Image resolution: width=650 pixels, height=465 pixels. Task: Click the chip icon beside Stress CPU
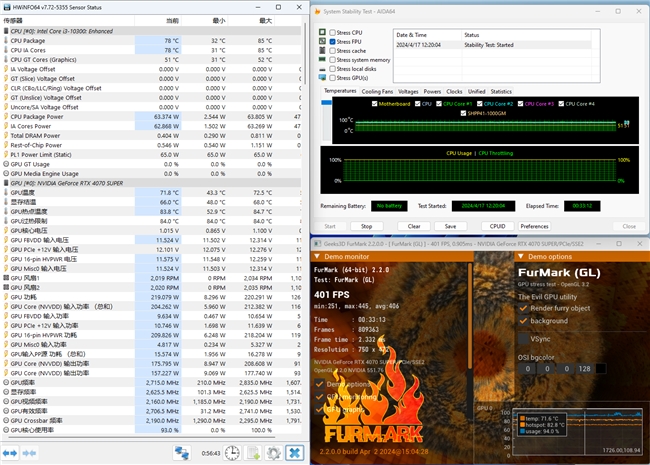[x=322, y=32]
